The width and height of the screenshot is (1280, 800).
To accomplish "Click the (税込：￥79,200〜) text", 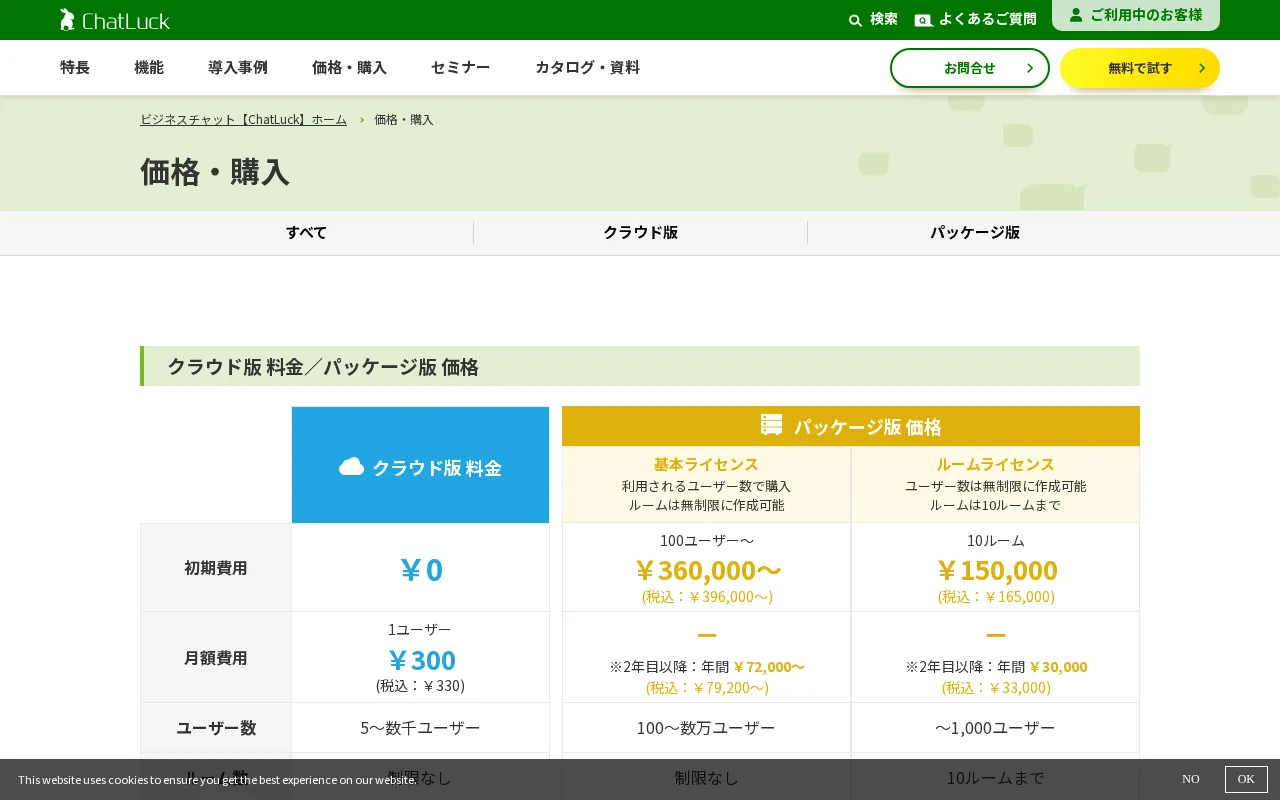I will 707,688.
